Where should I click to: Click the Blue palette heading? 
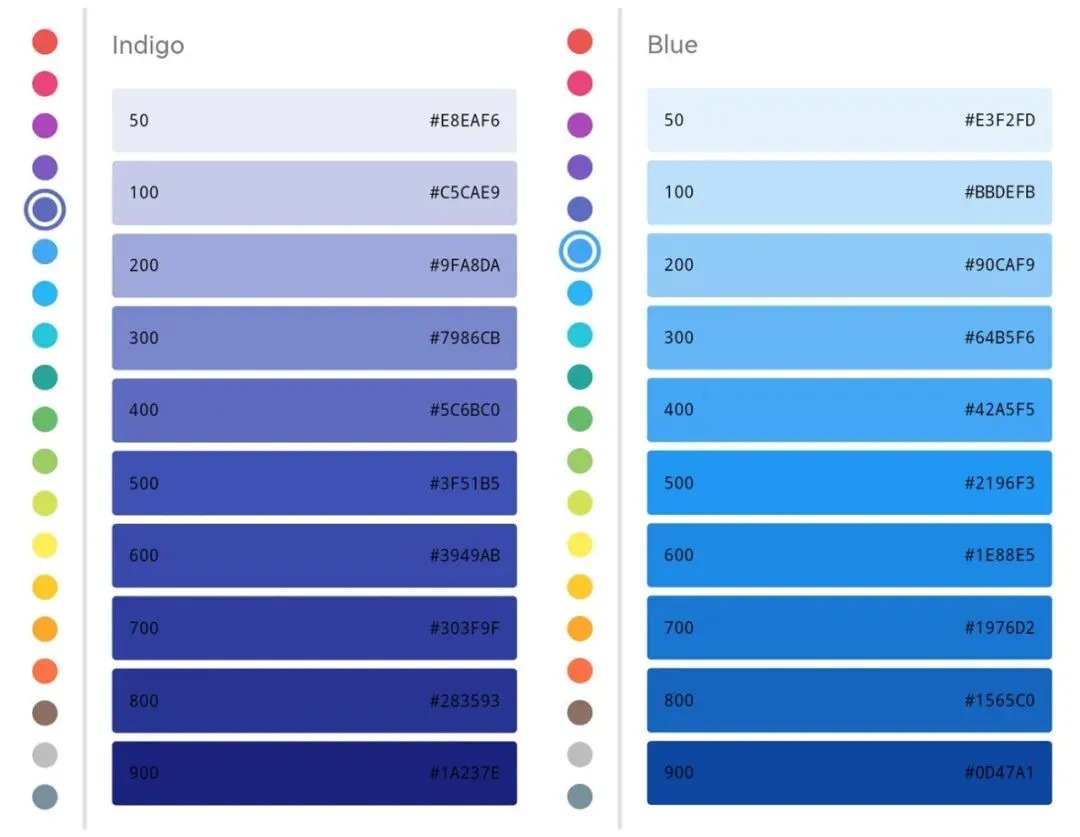(x=672, y=45)
